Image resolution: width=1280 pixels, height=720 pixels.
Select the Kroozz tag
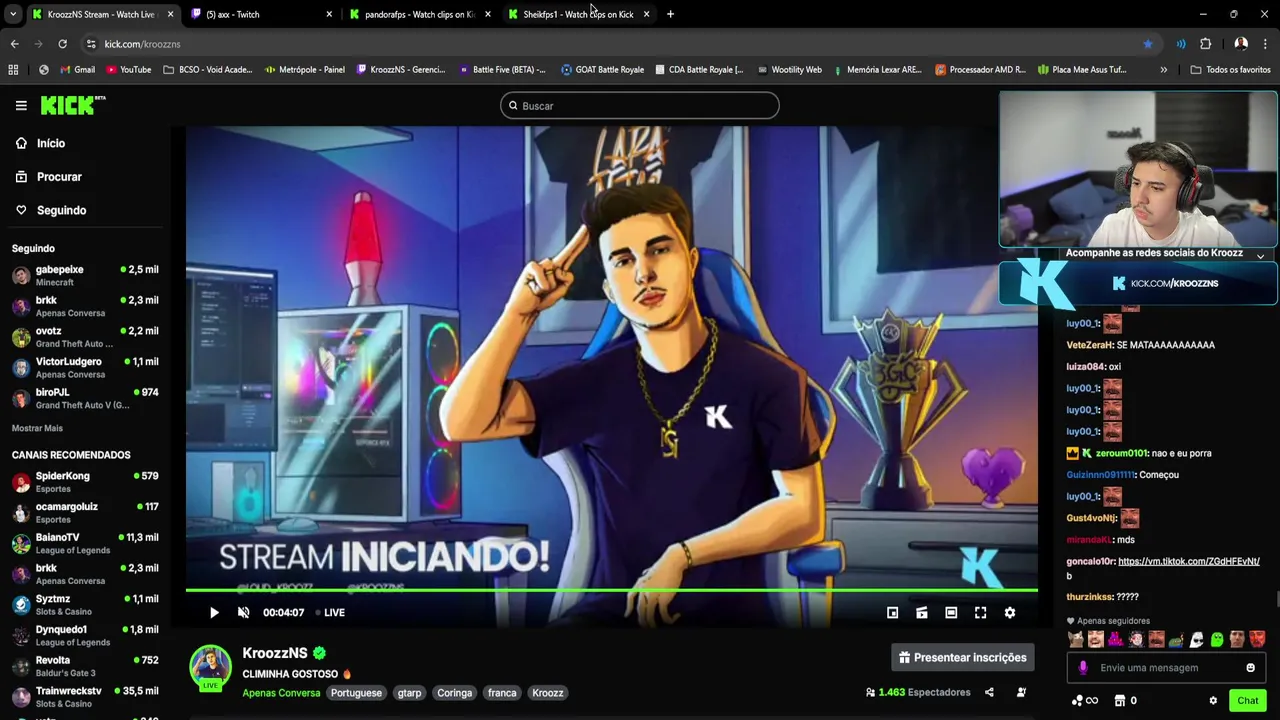point(547,693)
